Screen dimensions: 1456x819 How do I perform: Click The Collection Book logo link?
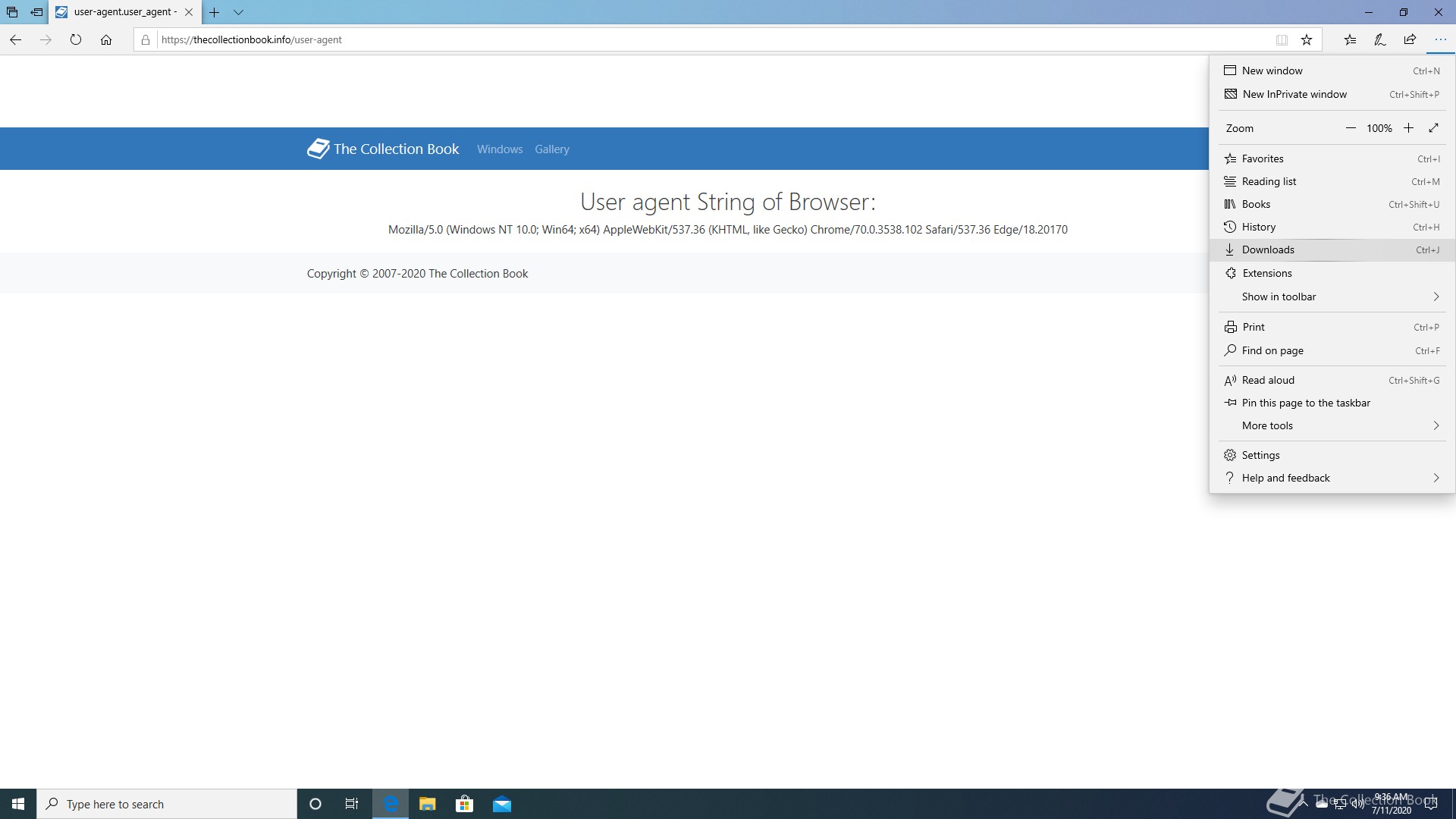[x=383, y=149]
